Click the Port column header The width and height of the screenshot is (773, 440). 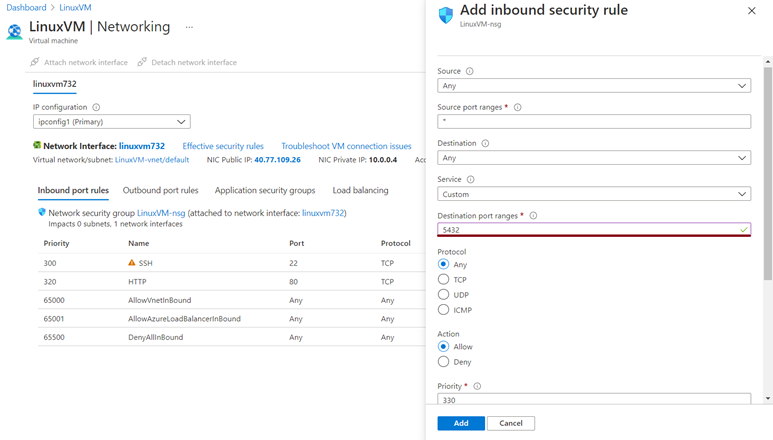(x=297, y=243)
